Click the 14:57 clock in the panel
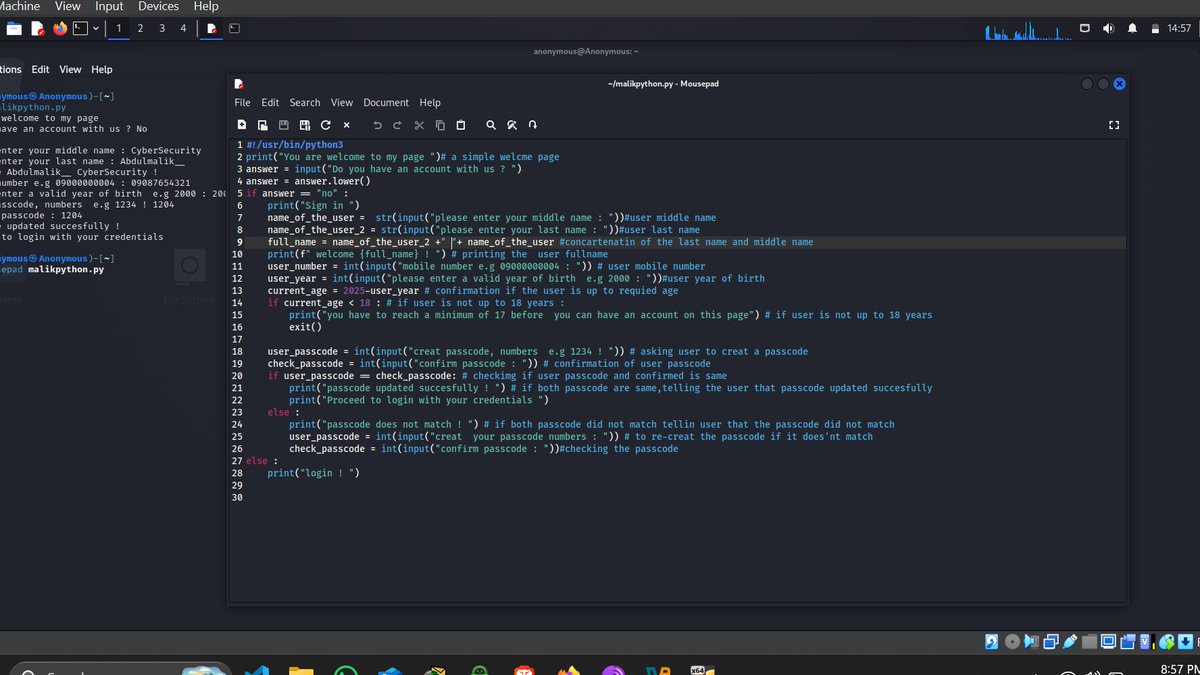 (1179, 28)
